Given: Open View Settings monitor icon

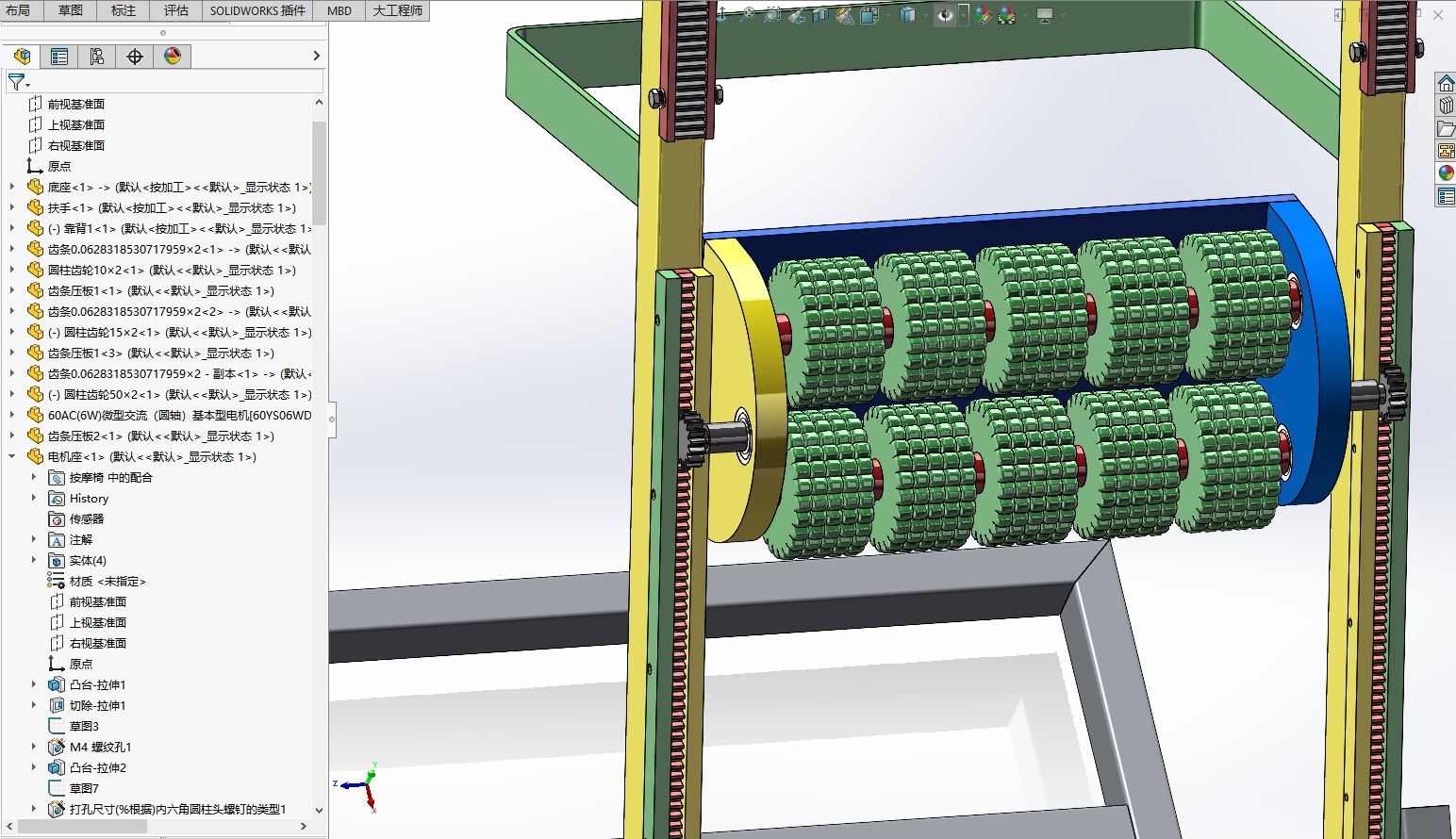Looking at the screenshot, I should [x=1045, y=15].
